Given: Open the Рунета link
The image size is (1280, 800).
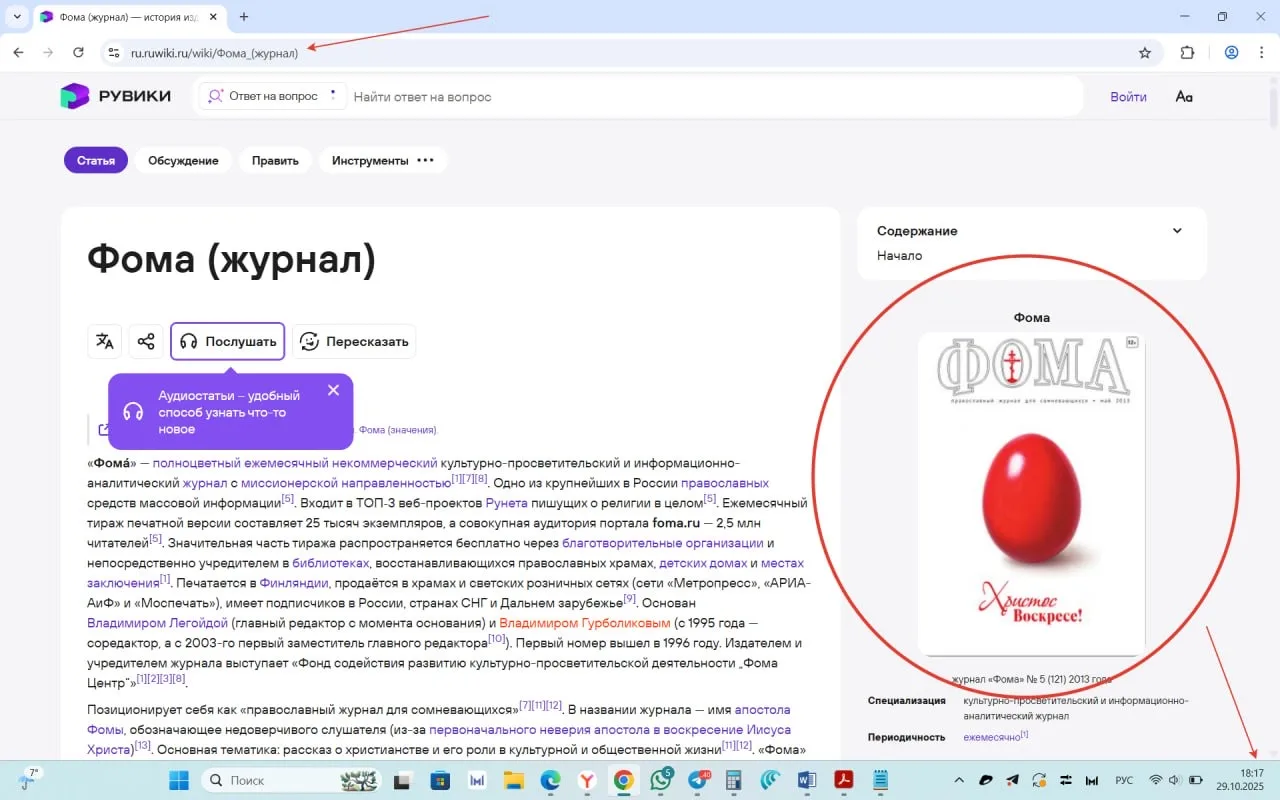Looking at the screenshot, I should tap(506, 502).
